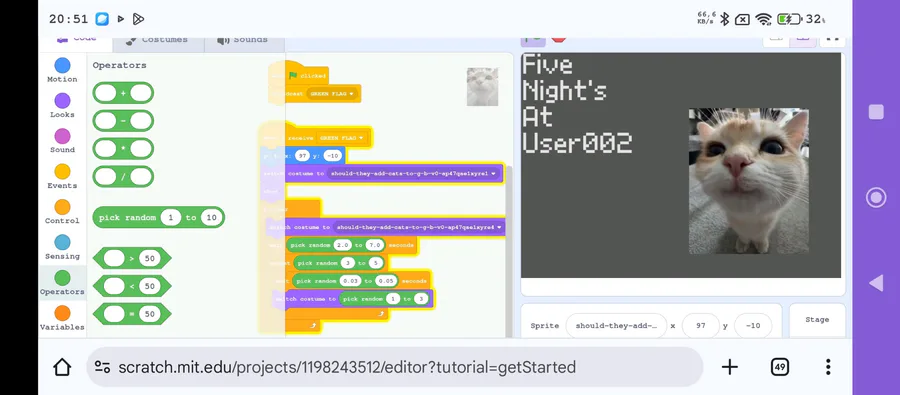The image size is (900, 395).
Task: Open the browser three-dot menu
Action: tap(828, 367)
